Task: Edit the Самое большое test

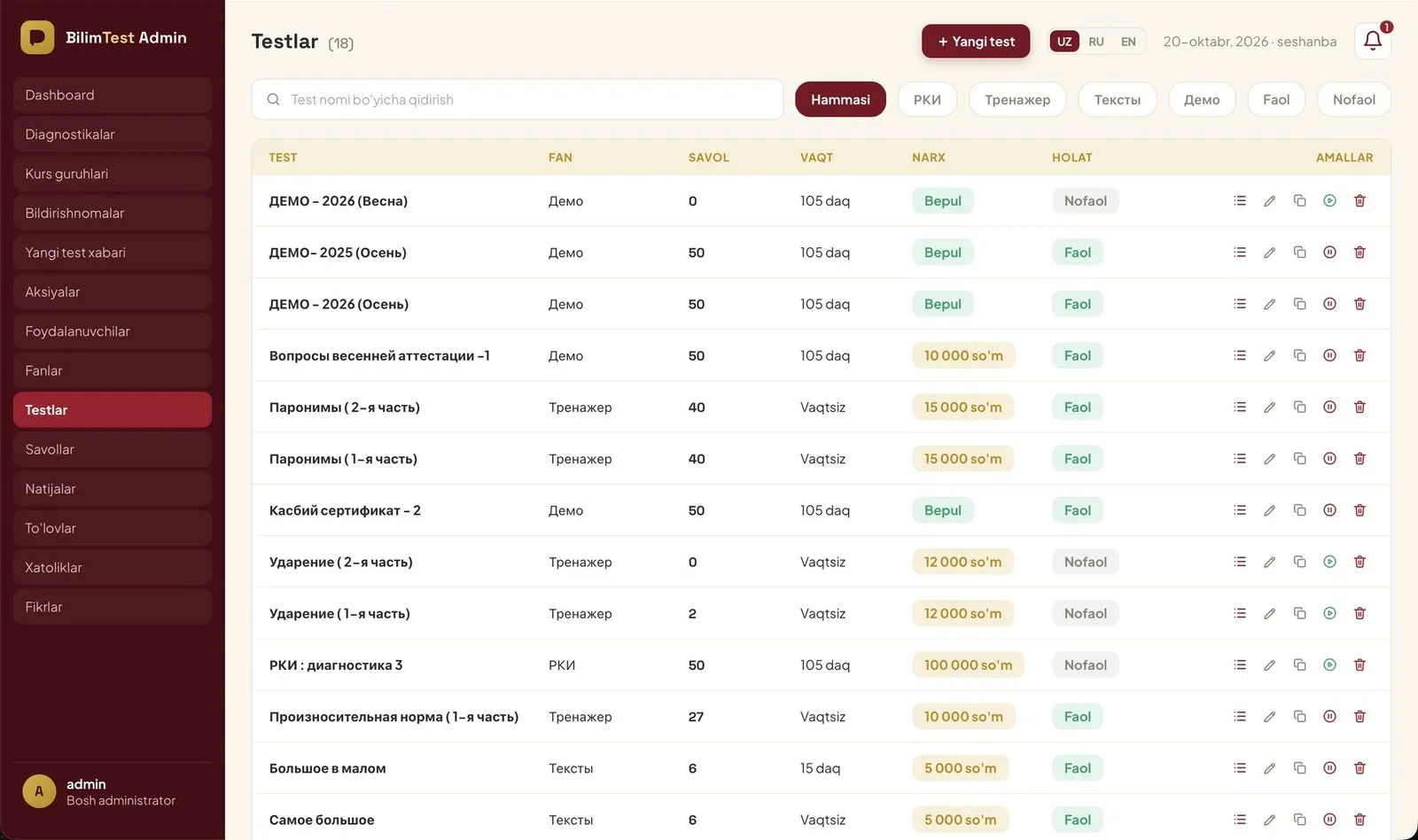Action: 1269,820
